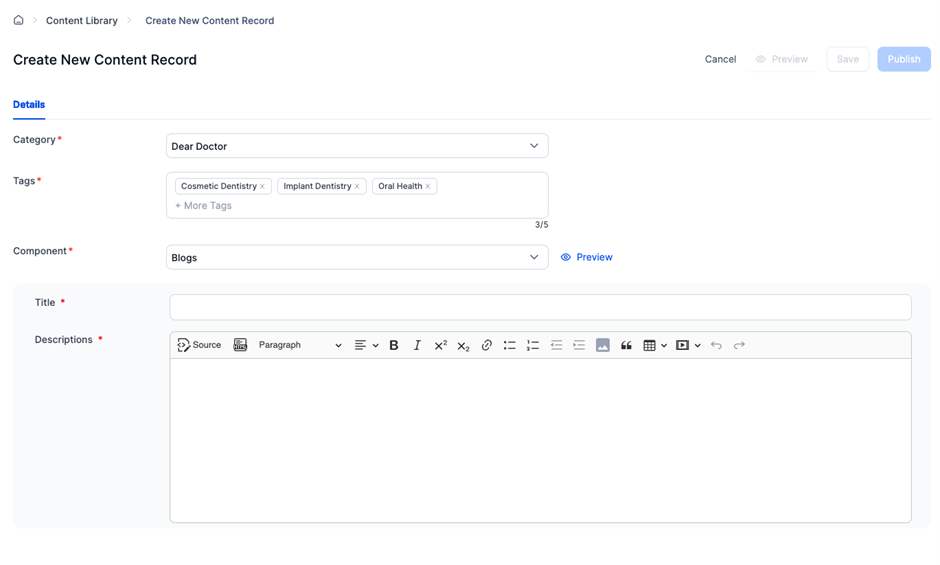Open the Component dropdown showing Blogs
The image size is (940, 565).
[357, 257]
